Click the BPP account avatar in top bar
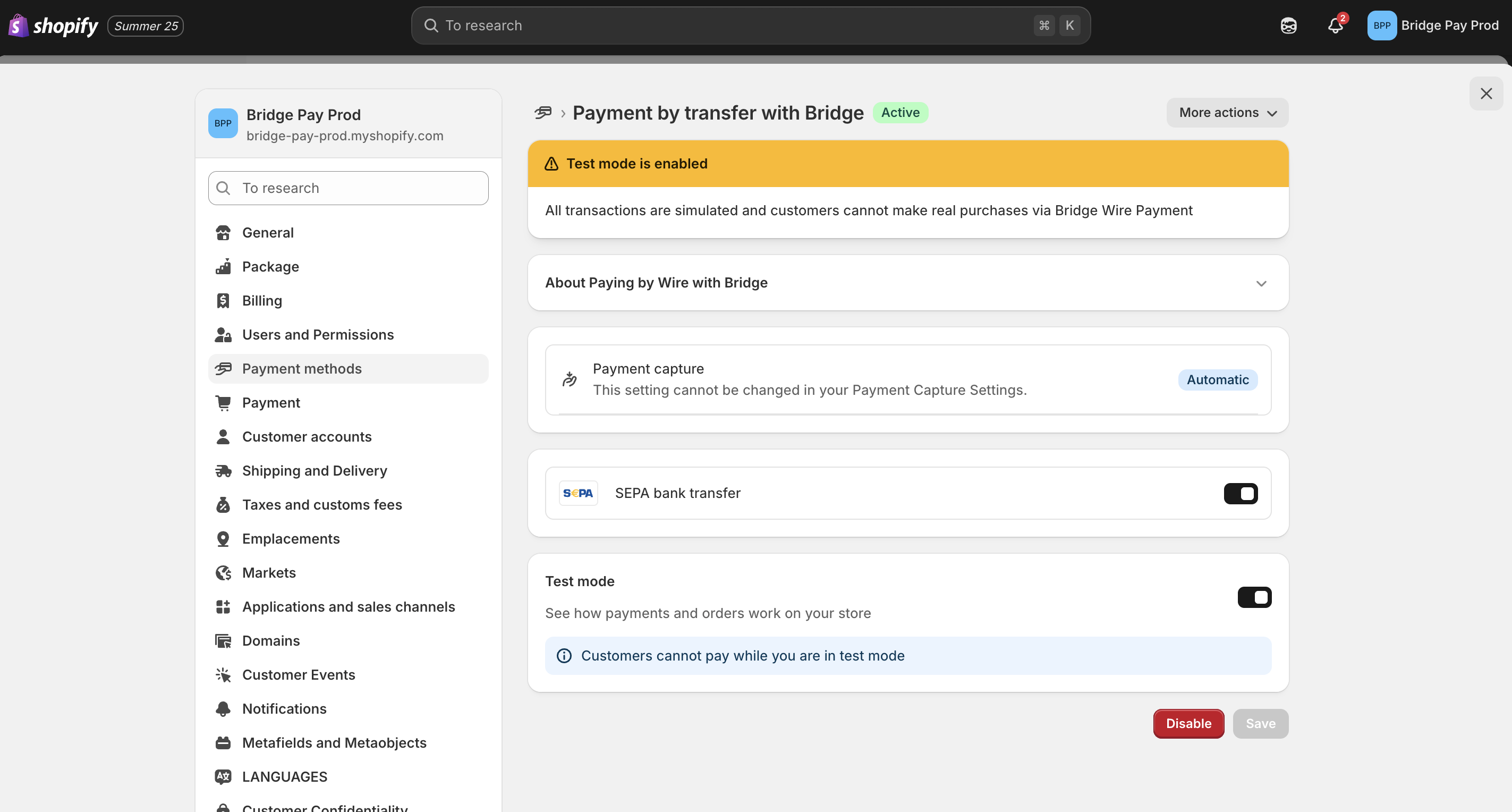Viewport: 1512px width, 812px height. 1382,26
